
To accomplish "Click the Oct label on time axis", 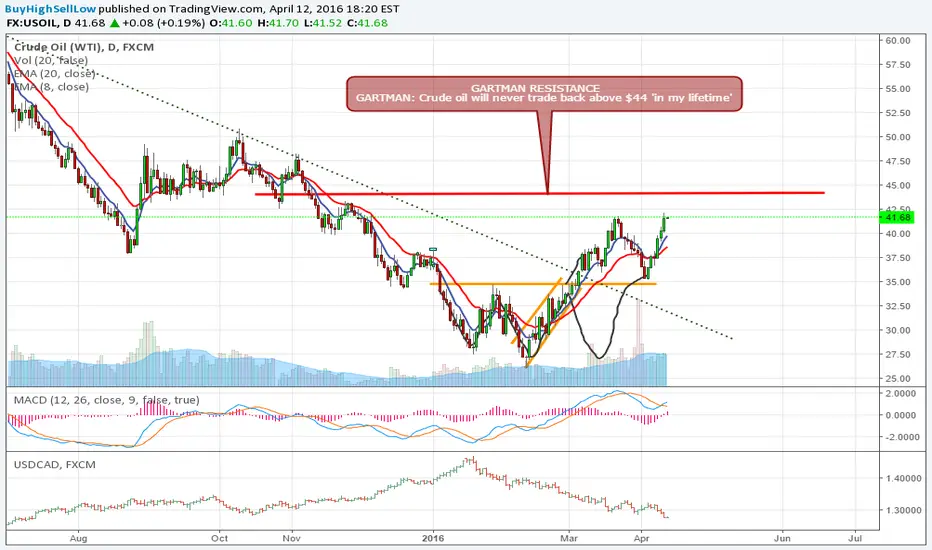I will click(219, 538).
